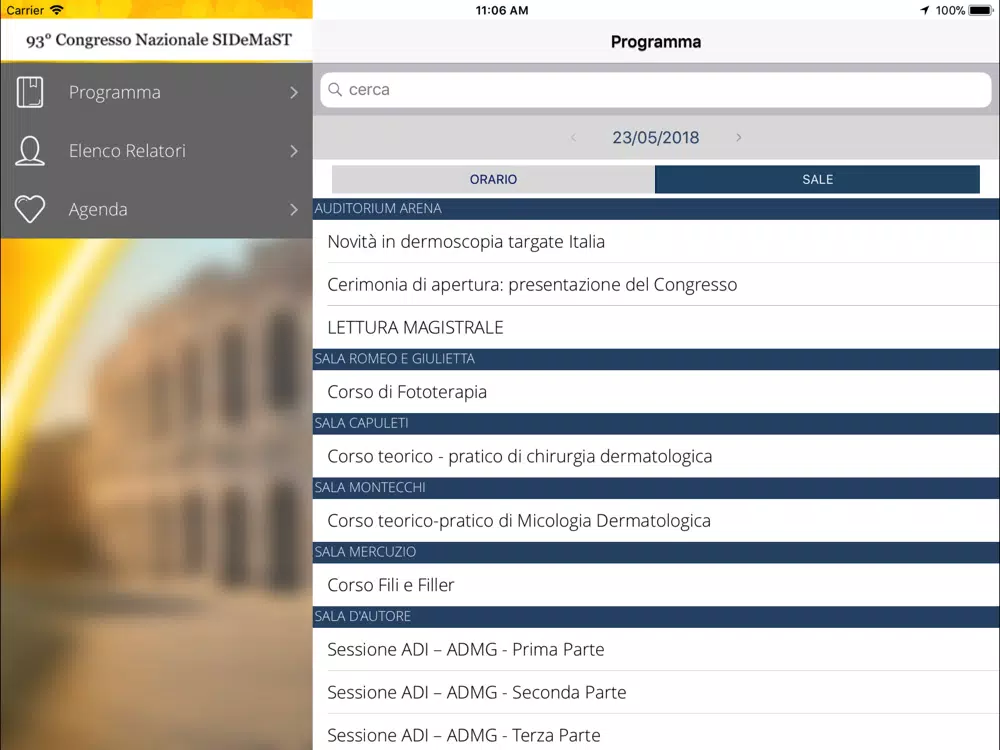Tap the SALA MERCUZIO section header
Screen dimensions: 1000x750
656,552
